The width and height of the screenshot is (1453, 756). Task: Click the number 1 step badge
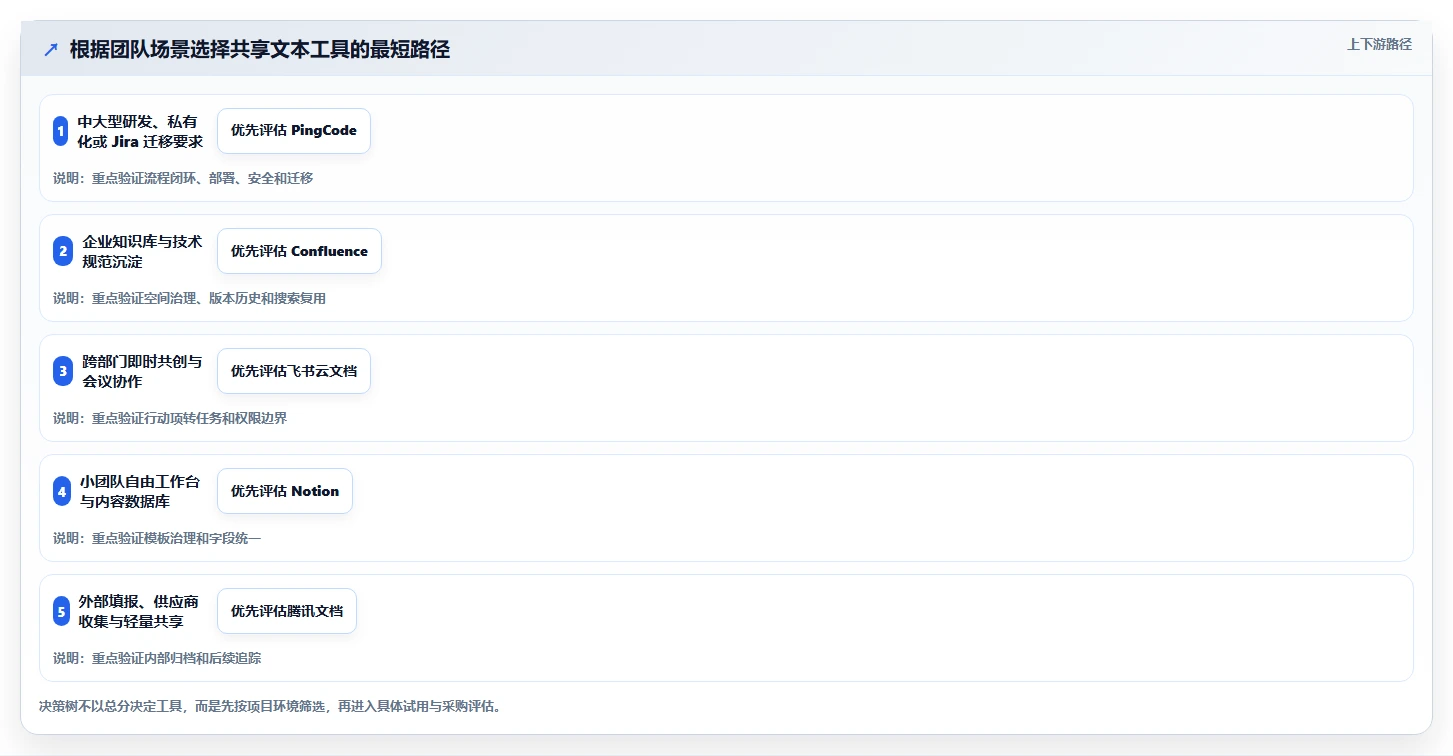(60, 131)
